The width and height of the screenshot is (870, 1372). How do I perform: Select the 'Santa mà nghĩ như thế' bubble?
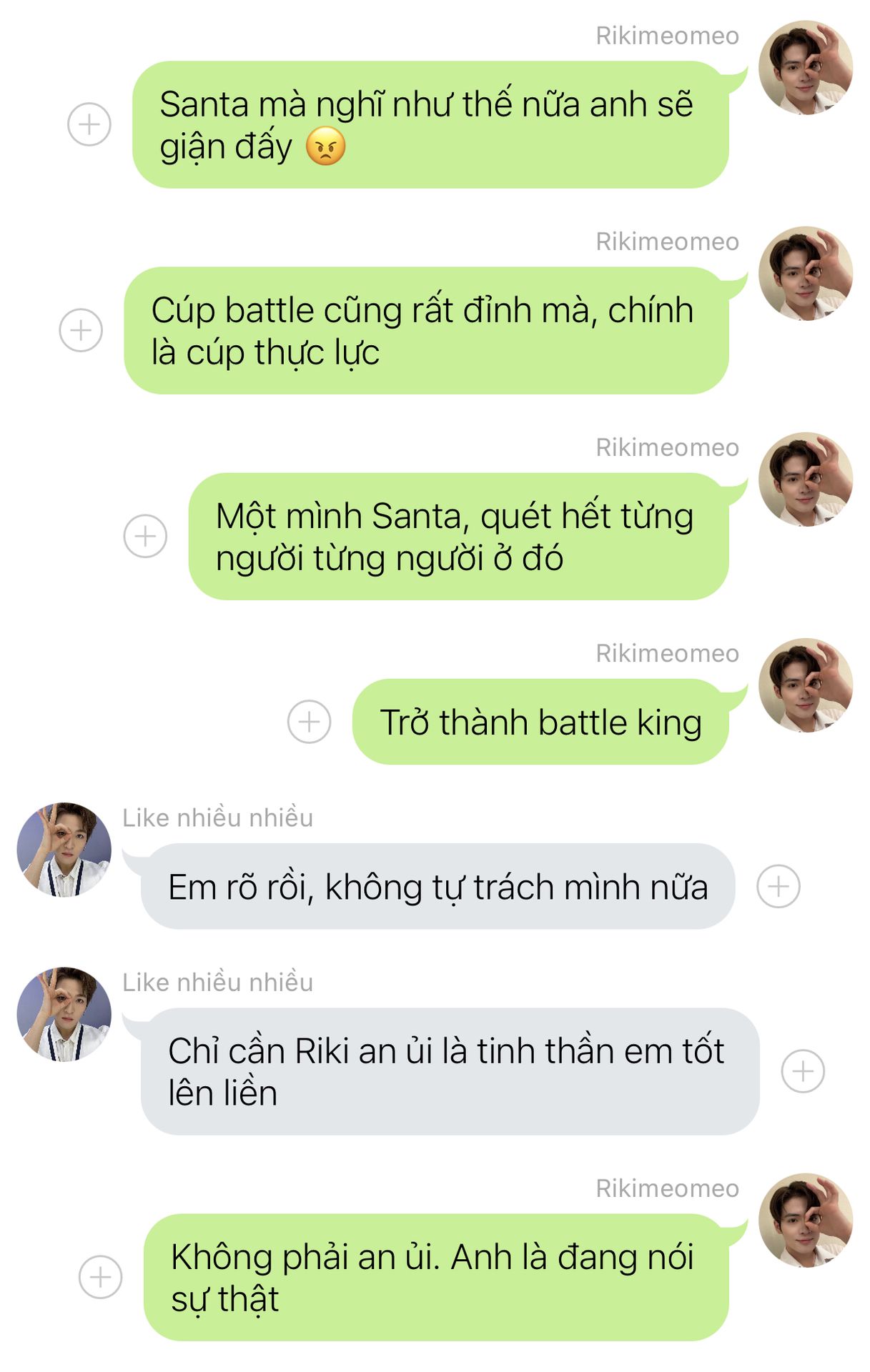pos(430,124)
